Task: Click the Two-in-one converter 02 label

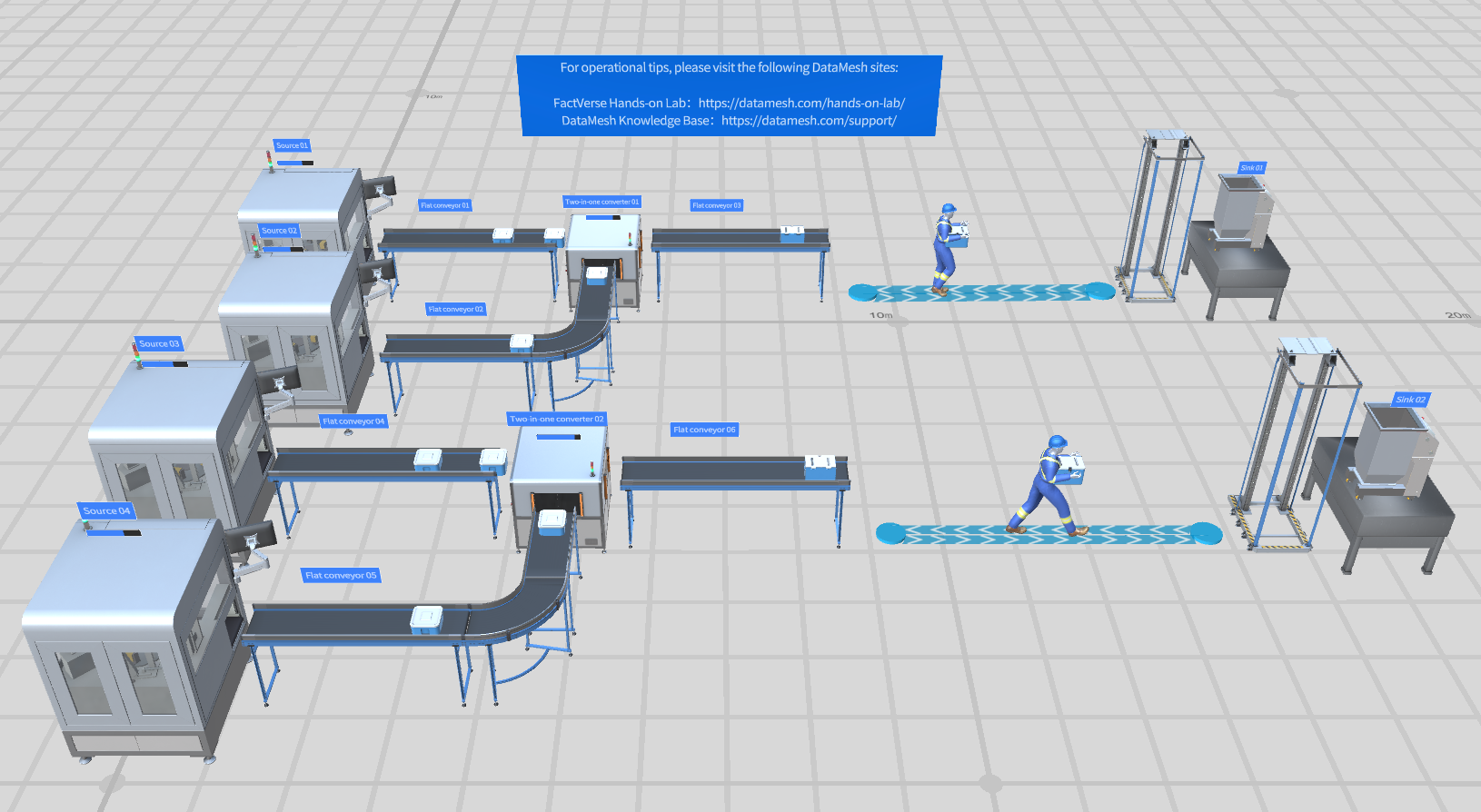Action: pyautogui.click(x=556, y=419)
